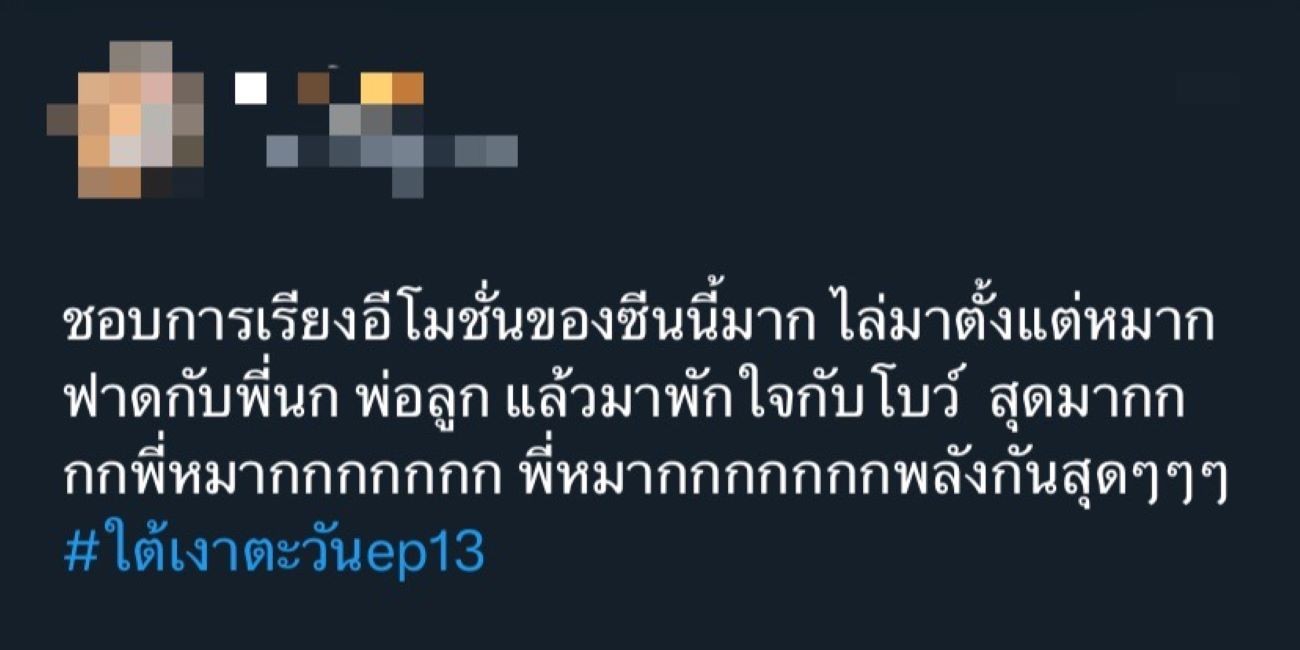Click the blurred display name above the handle
The height and width of the screenshot is (650, 1300).
point(330,90)
